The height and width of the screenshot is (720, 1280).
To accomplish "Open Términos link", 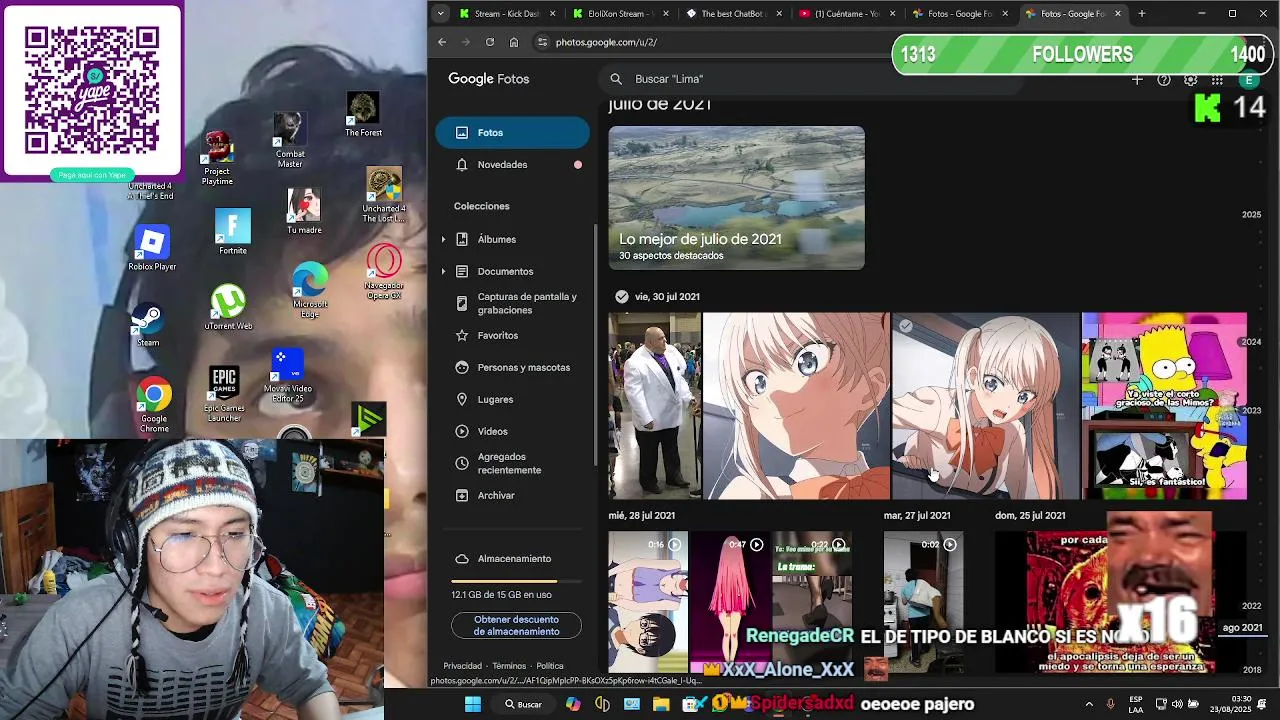I will [x=509, y=666].
